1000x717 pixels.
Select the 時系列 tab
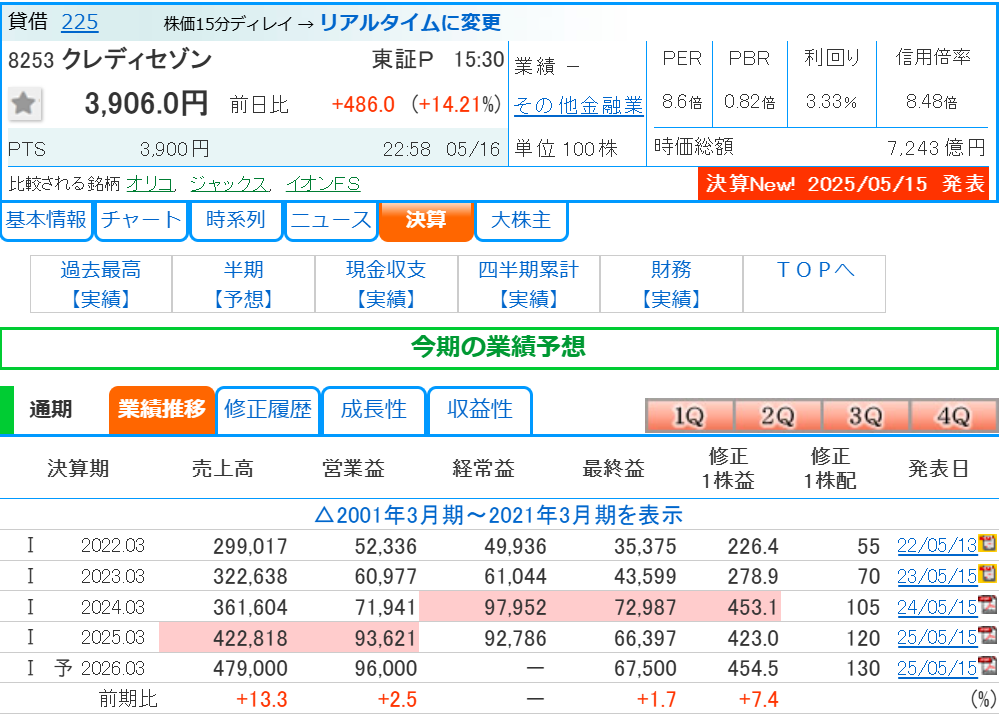tap(236, 221)
